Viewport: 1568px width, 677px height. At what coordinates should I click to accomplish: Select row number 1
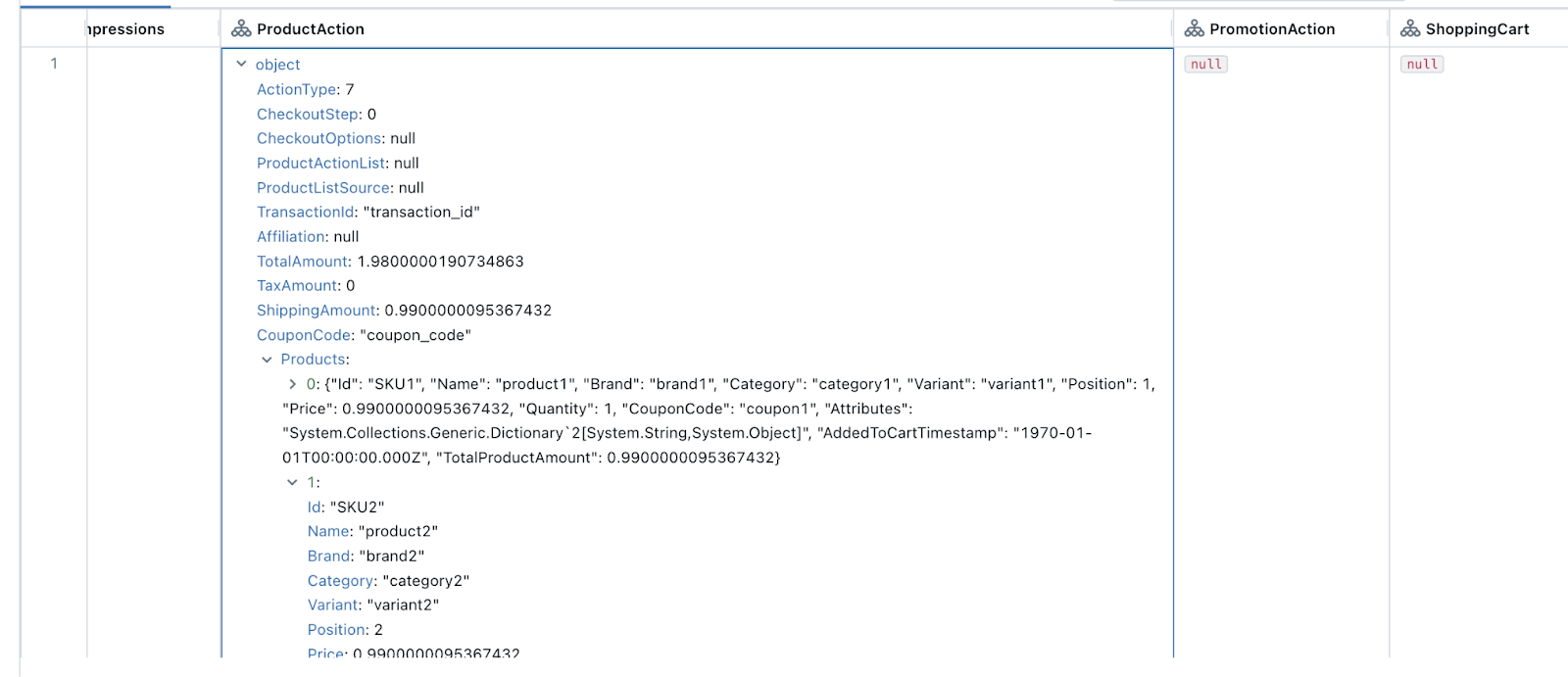coord(54,64)
